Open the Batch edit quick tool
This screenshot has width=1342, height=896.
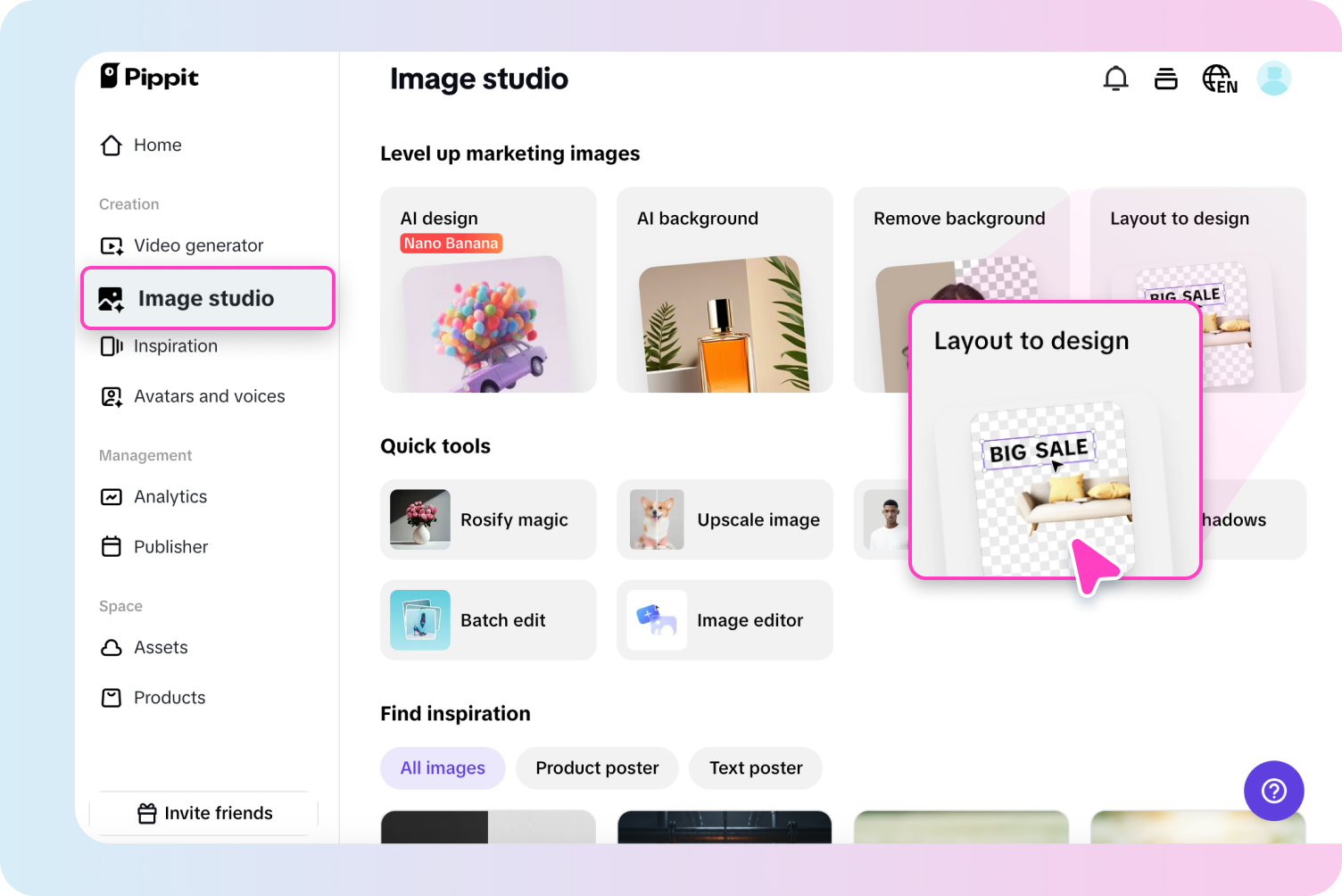click(488, 620)
